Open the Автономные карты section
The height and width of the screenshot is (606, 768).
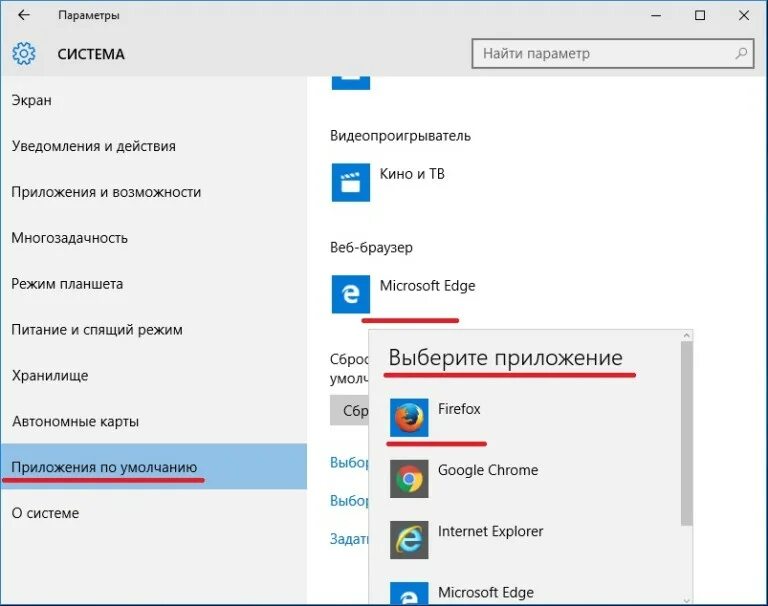(153, 421)
